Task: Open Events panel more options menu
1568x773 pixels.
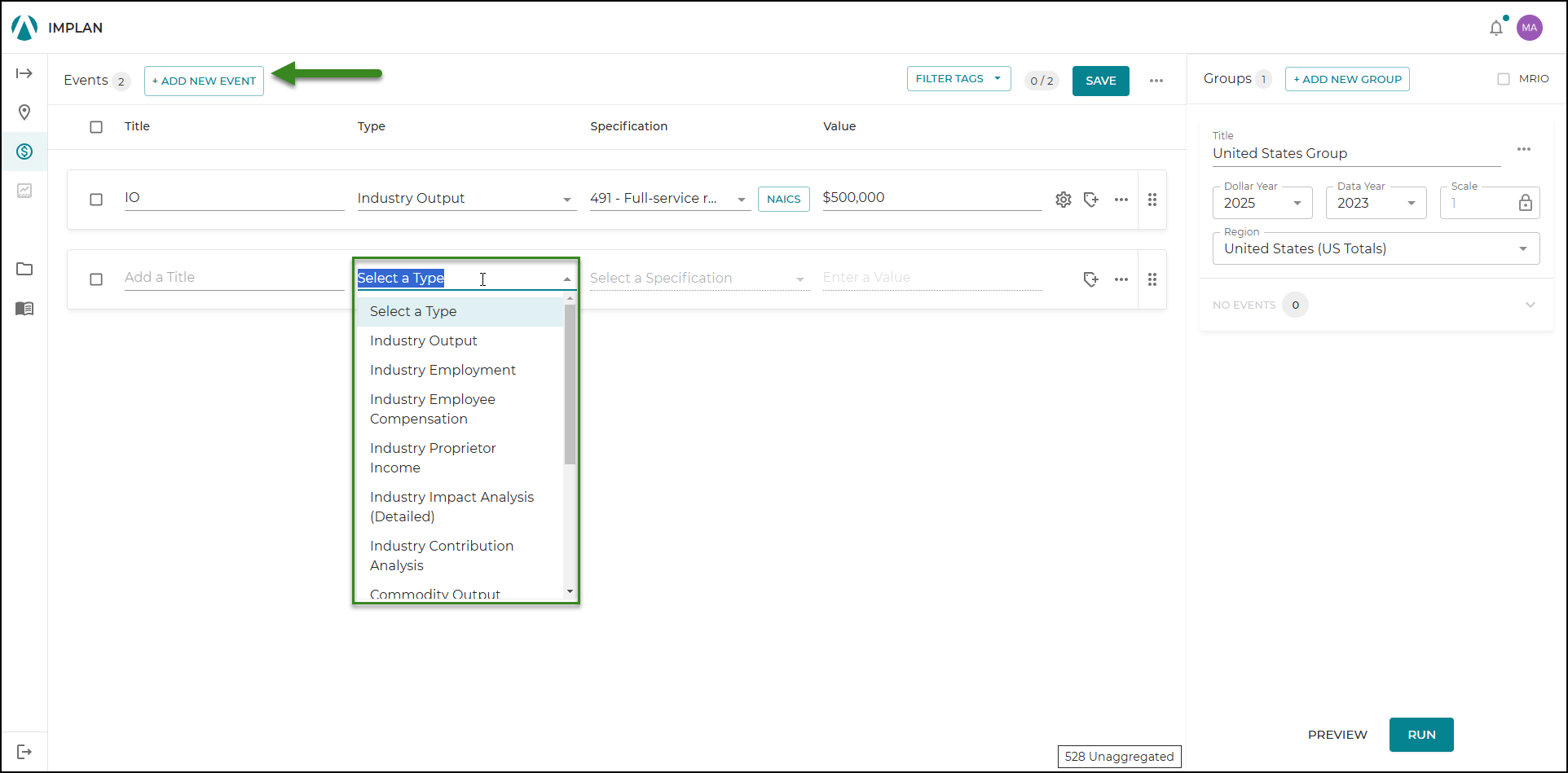Action: (1156, 81)
